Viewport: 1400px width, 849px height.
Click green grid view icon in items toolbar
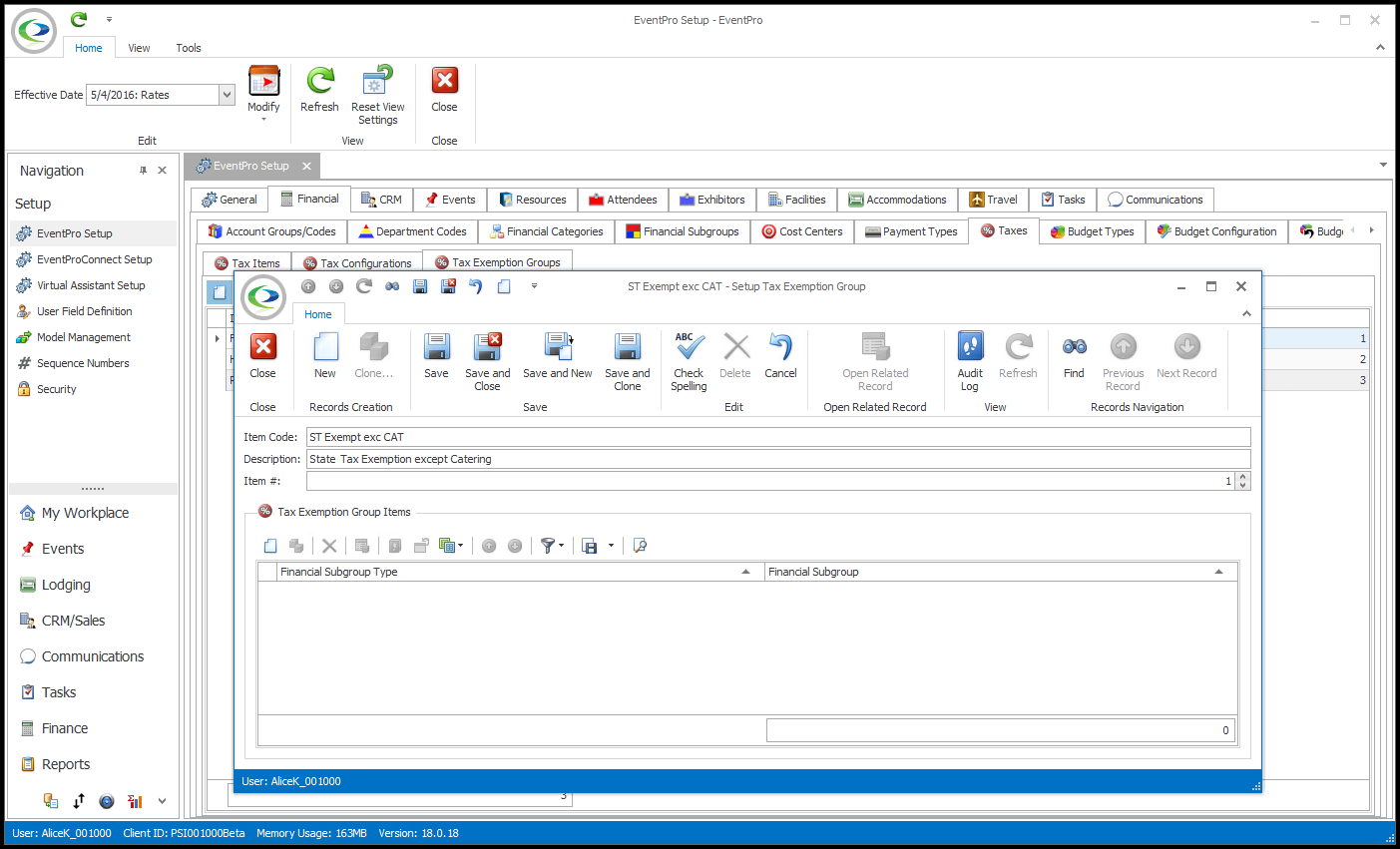click(447, 546)
